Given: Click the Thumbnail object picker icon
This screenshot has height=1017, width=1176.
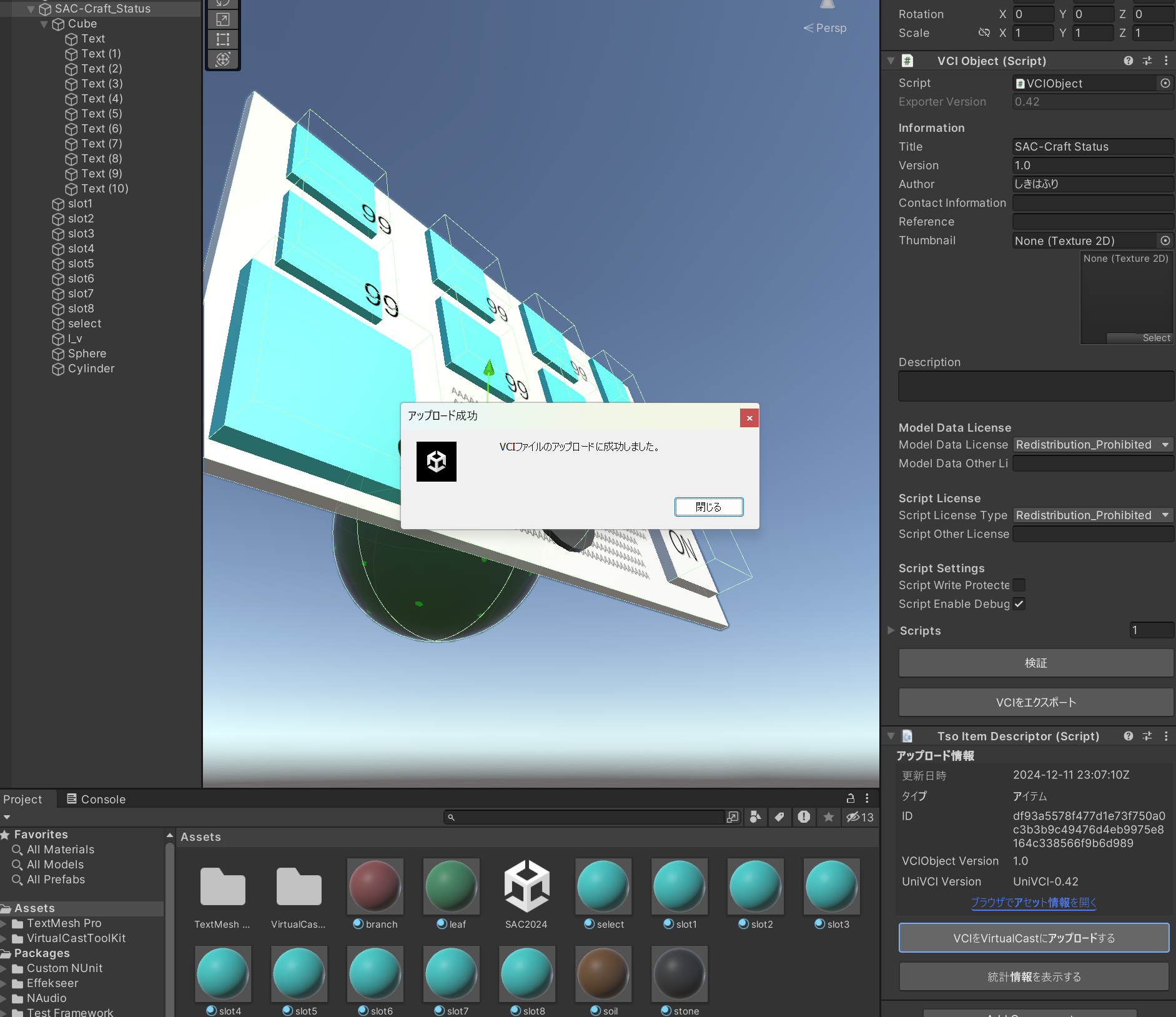Looking at the screenshot, I should 1165,241.
